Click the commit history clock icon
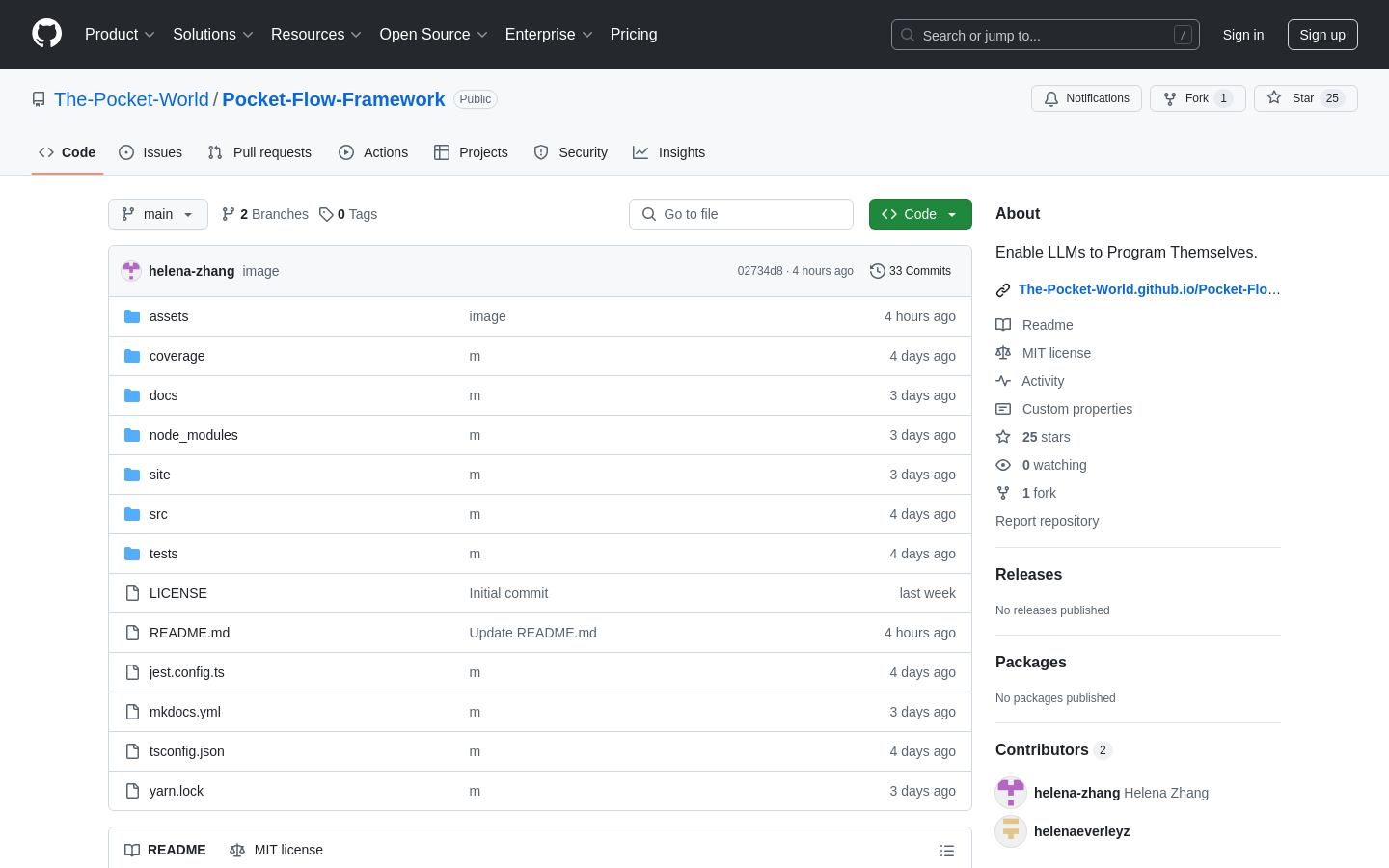This screenshot has height=868, width=1389. pyautogui.click(x=877, y=271)
